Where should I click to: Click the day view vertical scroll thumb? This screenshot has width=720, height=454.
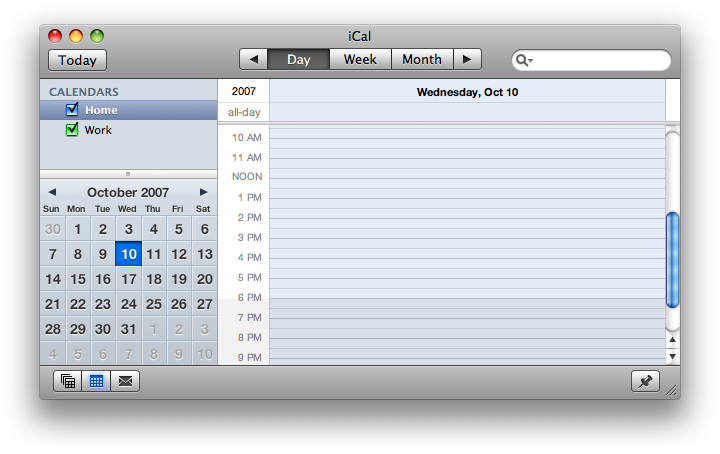(672, 258)
